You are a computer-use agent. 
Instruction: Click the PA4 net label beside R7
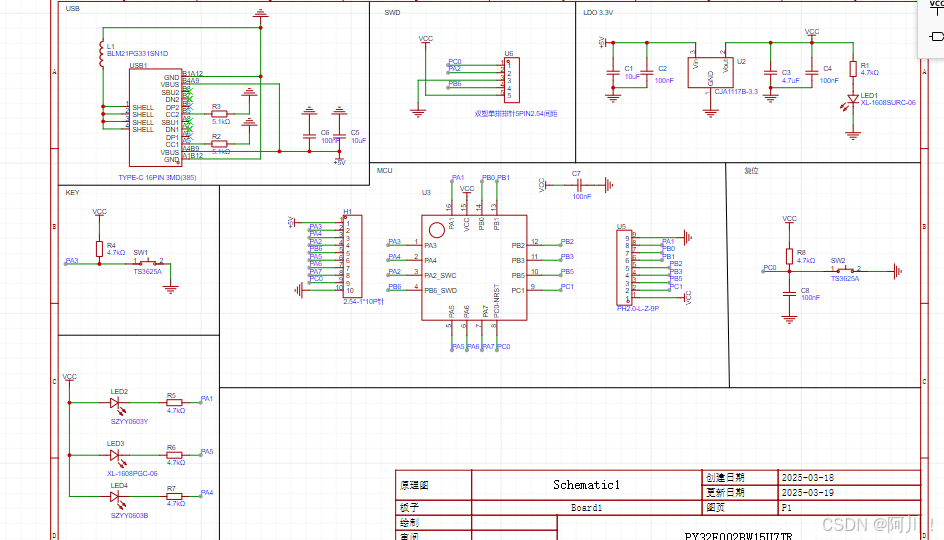[x=207, y=492]
